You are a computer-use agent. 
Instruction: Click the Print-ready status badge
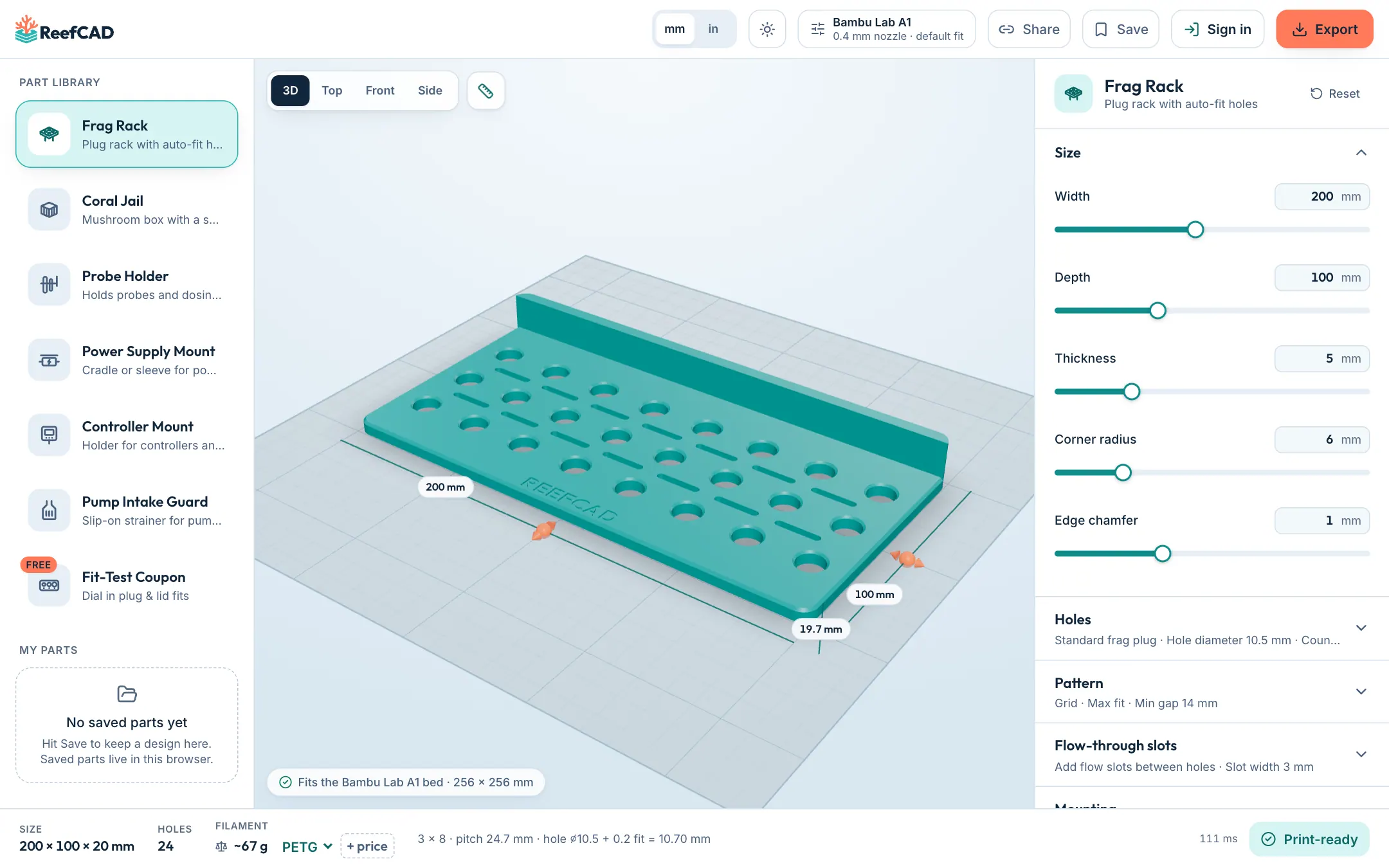pos(1309,839)
